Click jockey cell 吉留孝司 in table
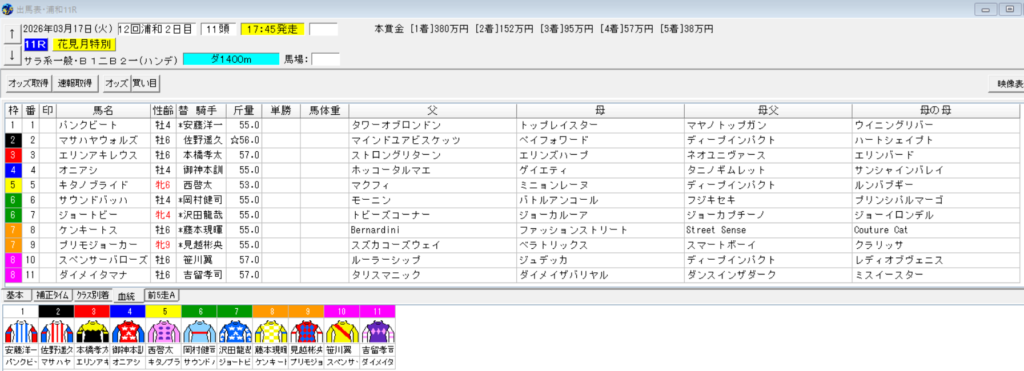Viewport: 1024px width, 371px height. tap(201, 275)
